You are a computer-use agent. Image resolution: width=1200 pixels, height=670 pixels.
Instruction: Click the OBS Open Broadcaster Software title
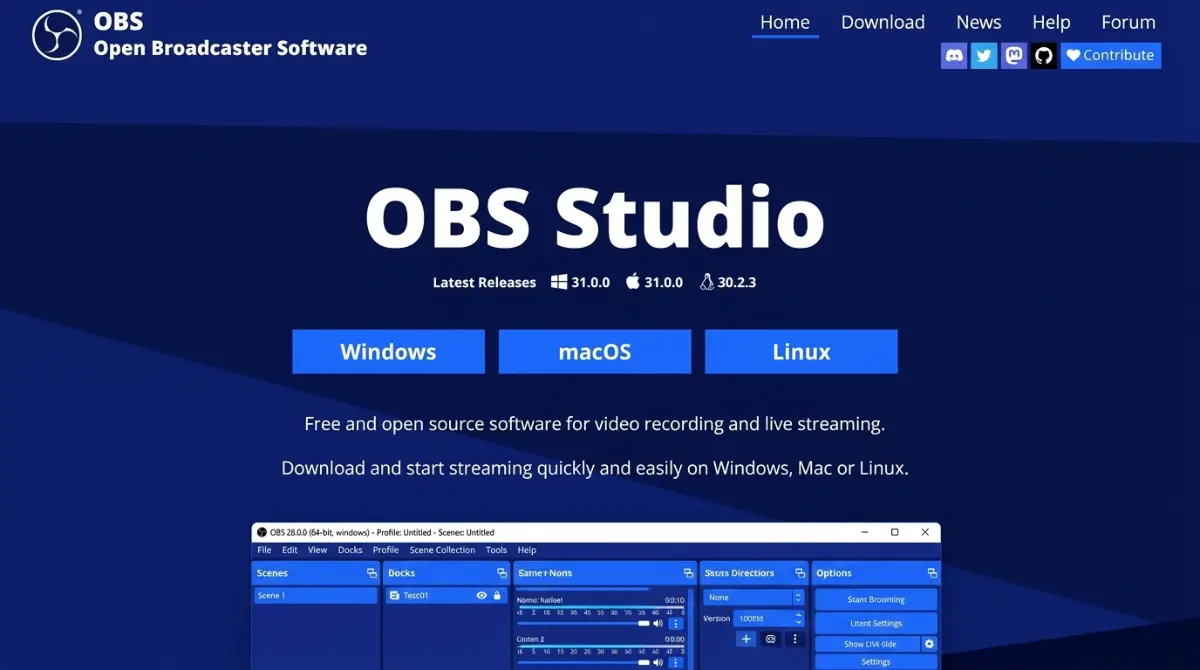230,35
